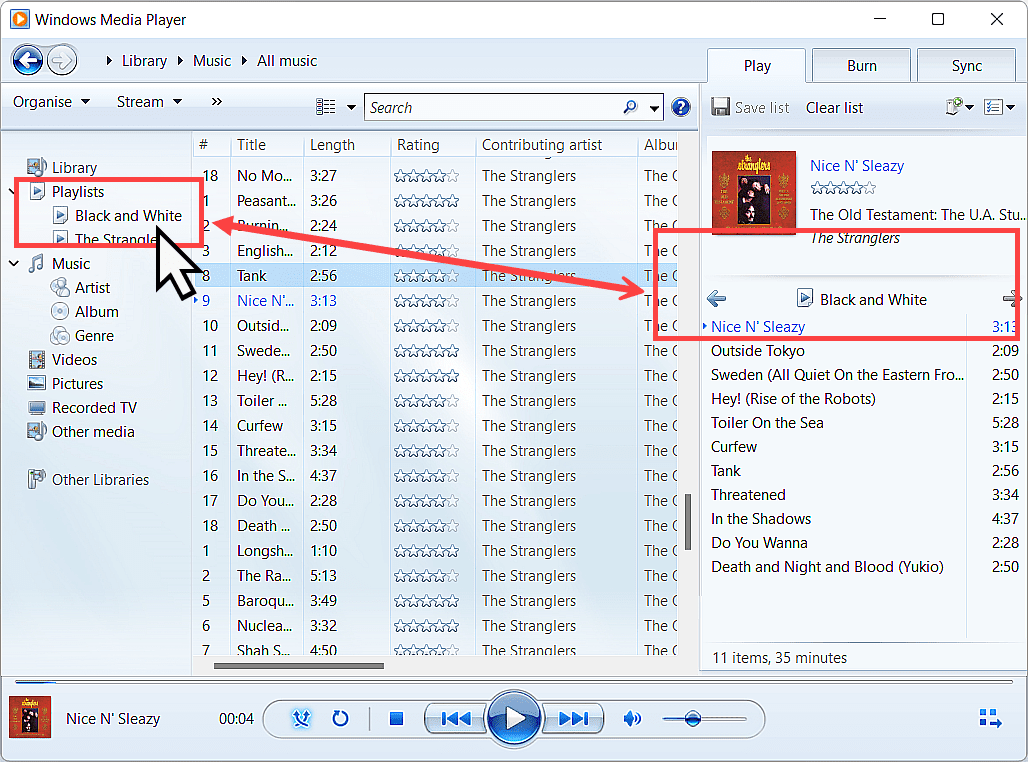Mute the speaker volume
Image resolution: width=1028 pixels, height=762 pixels.
point(633,718)
